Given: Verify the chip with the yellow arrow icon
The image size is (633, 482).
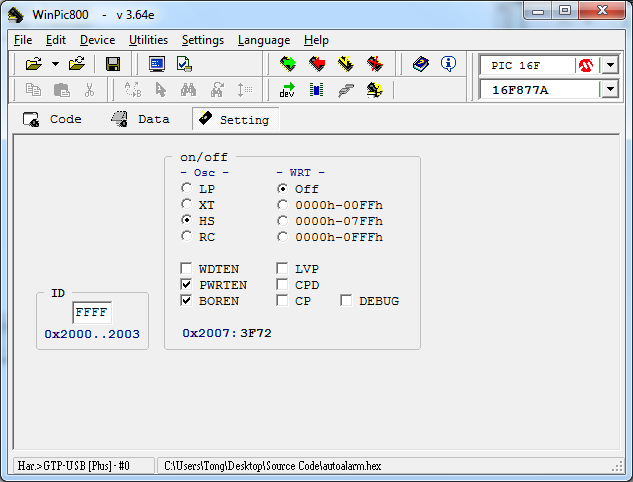Looking at the screenshot, I should (x=346, y=64).
